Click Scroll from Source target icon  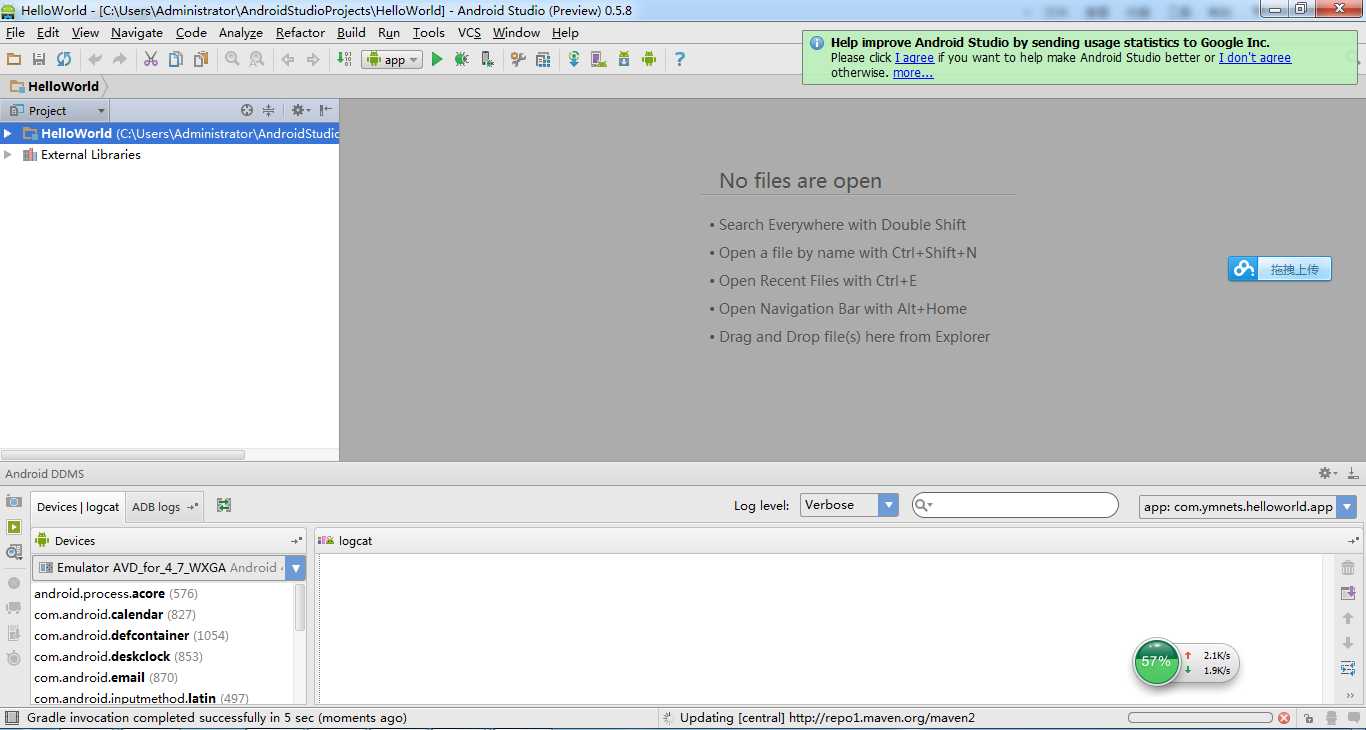click(247, 110)
